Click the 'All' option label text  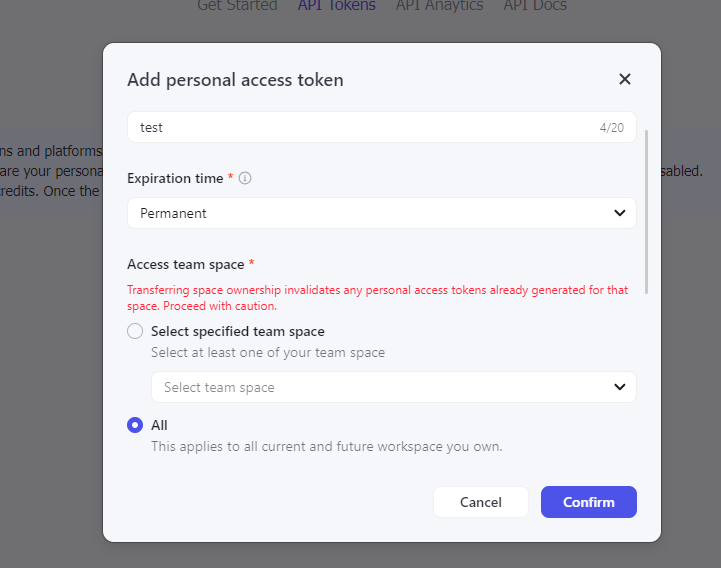[159, 425]
